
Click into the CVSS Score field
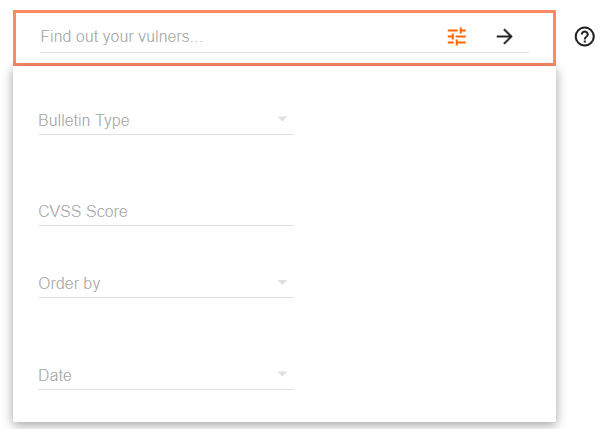pos(165,212)
